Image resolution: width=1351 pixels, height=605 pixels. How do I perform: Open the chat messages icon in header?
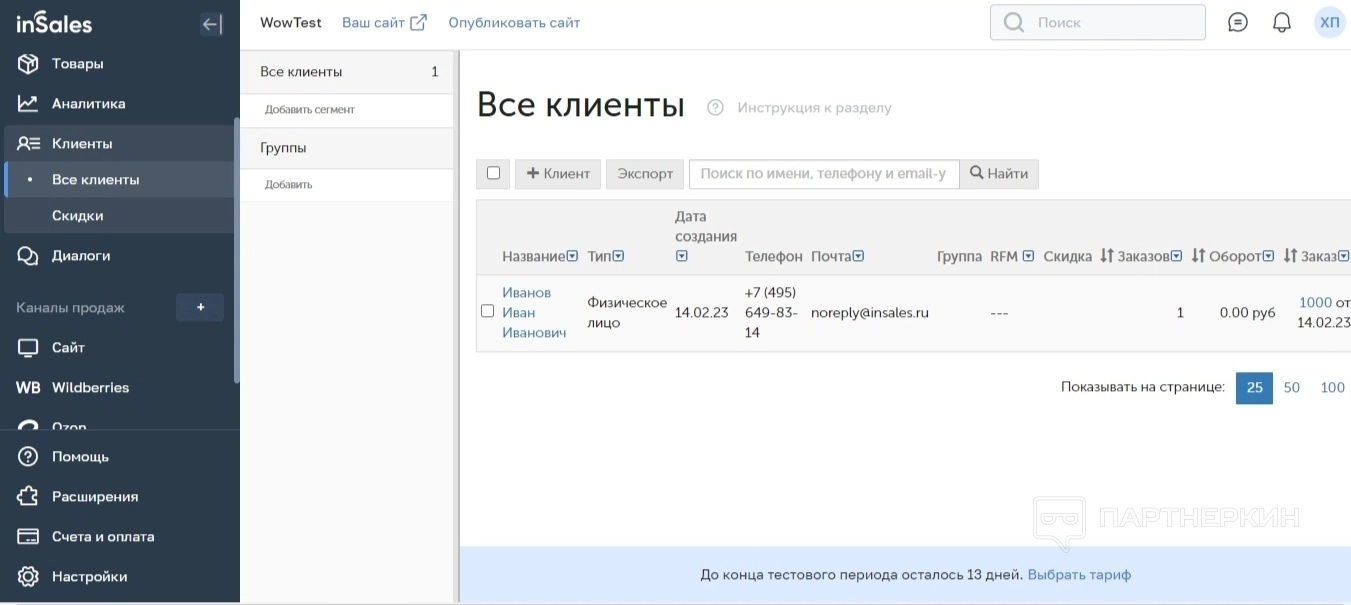click(1237, 22)
